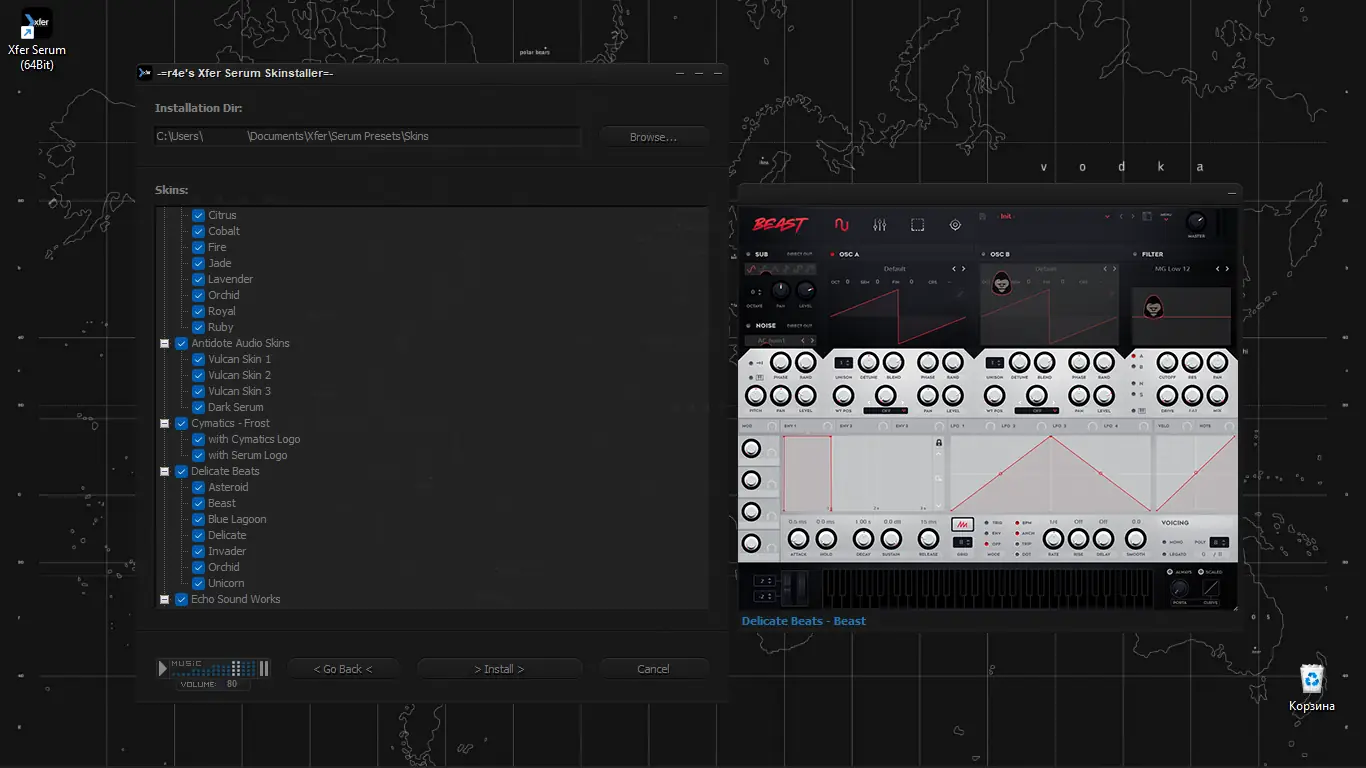1366x768 pixels.
Task: Minimize the skin preview window
Action: tap(1232, 191)
